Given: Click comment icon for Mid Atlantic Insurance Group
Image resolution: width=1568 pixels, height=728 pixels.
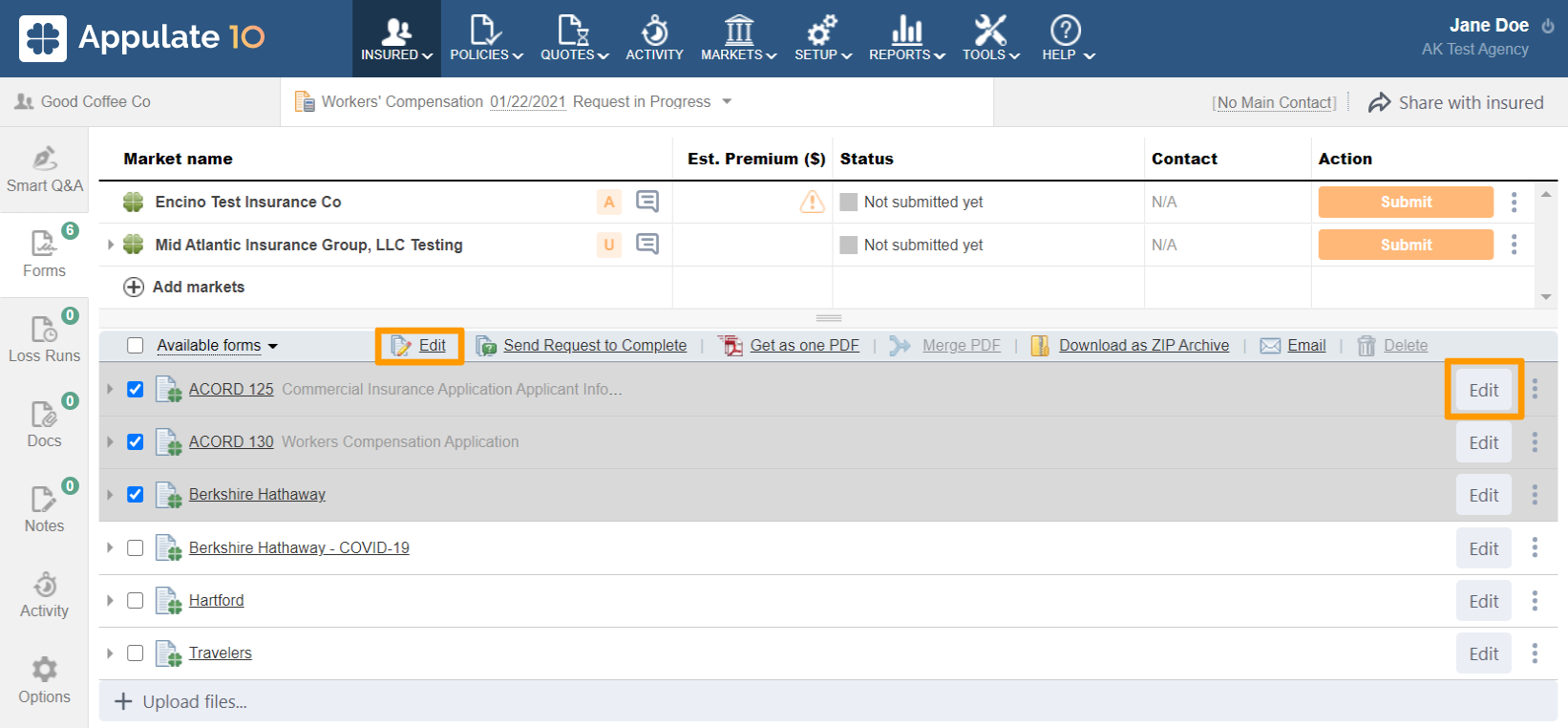Looking at the screenshot, I should [x=647, y=245].
